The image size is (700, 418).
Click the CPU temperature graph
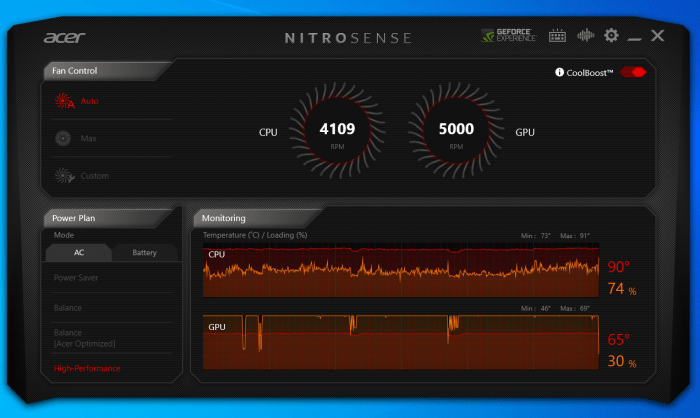pyautogui.click(x=401, y=270)
